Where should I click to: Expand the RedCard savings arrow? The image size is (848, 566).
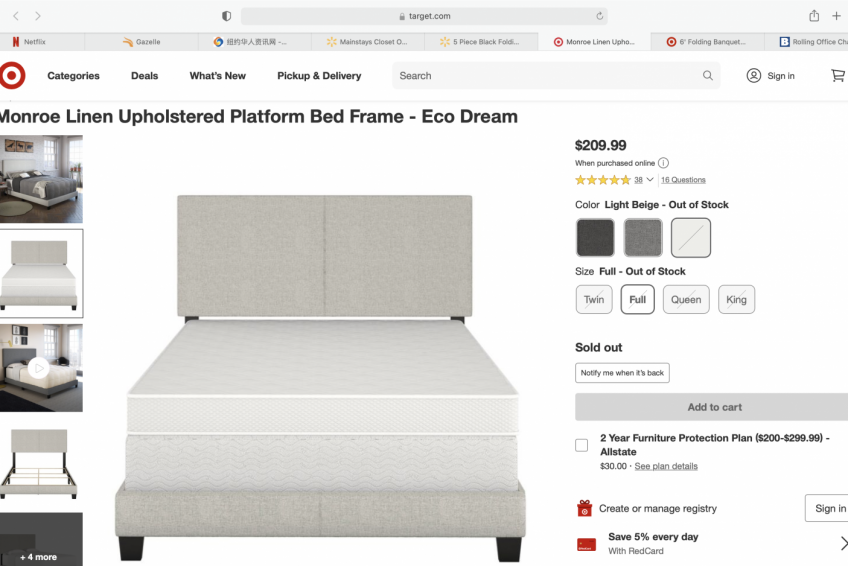coord(842,543)
